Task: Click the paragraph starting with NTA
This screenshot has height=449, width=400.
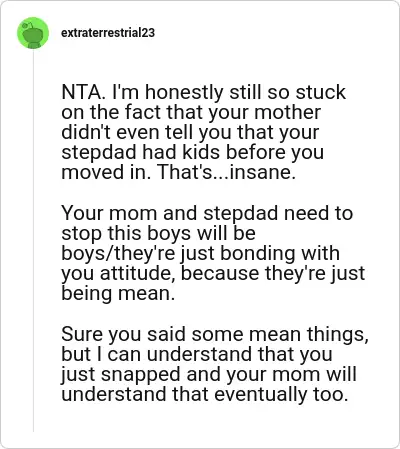Action: [x=203, y=132]
